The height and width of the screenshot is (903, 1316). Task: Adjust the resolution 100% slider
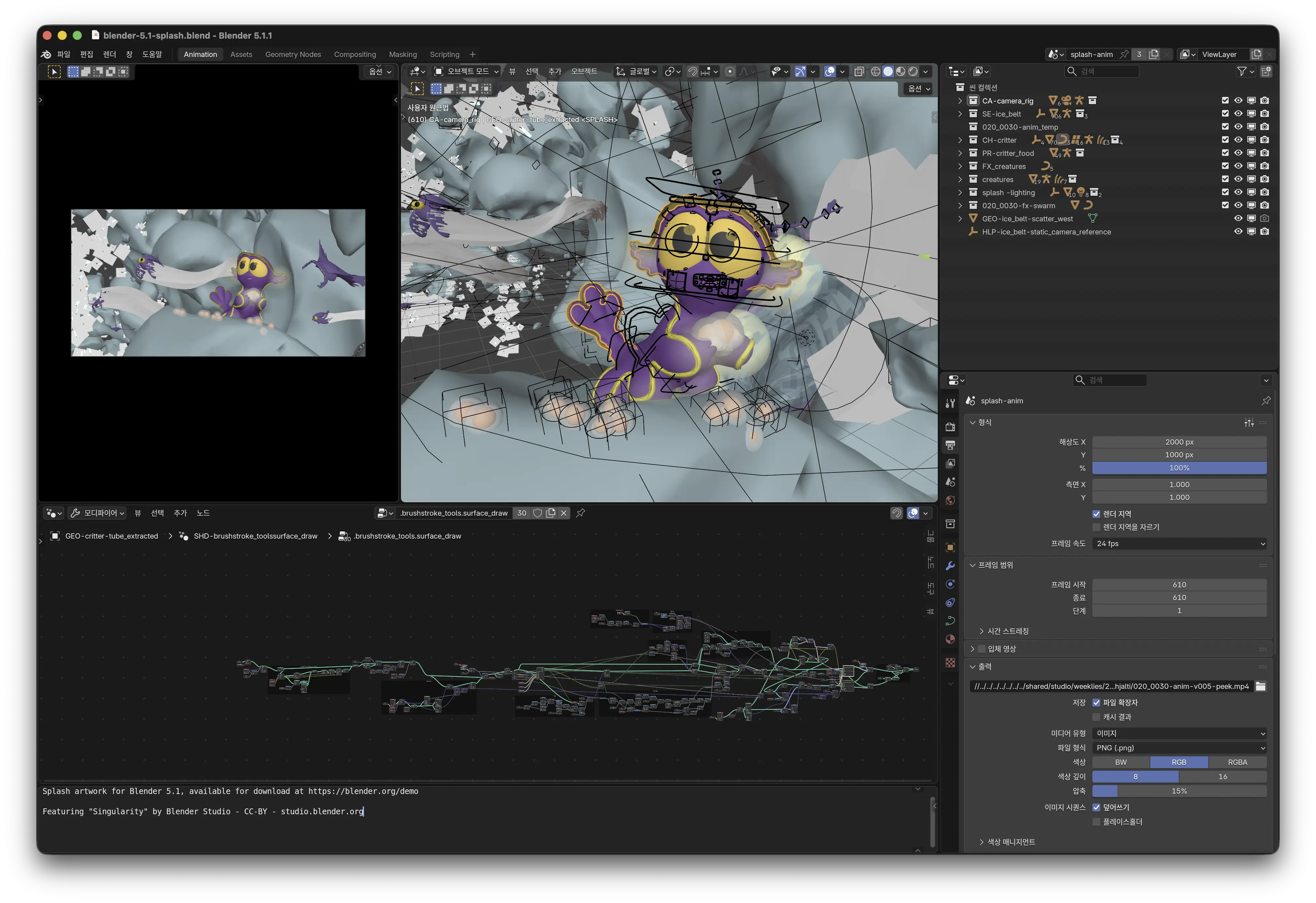click(1179, 468)
